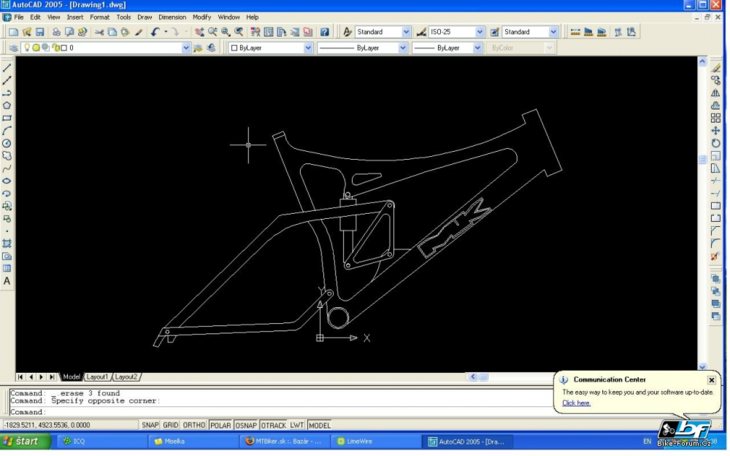Open the File menu

(x=19, y=17)
